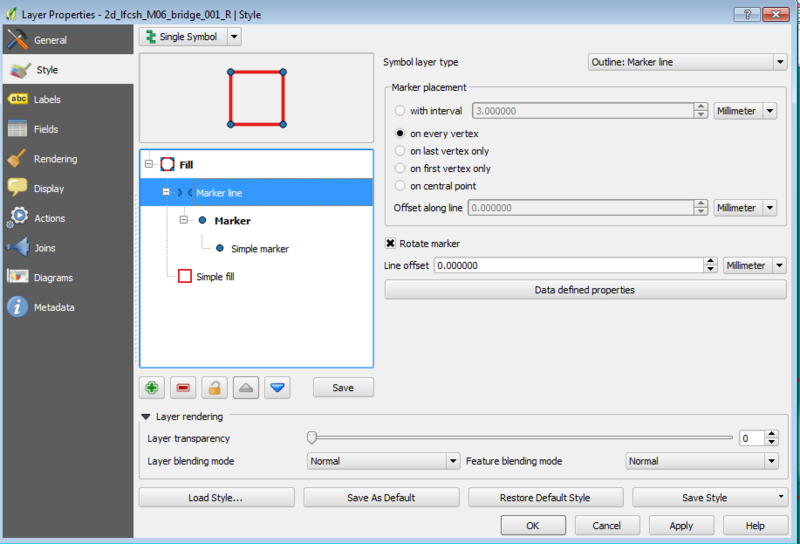800x544 pixels.
Task: Open the Metadata info section
Action: (x=53, y=307)
